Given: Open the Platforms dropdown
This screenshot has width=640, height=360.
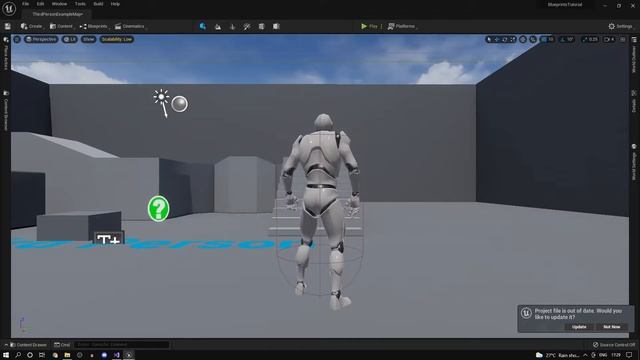Looking at the screenshot, I should pyautogui.click(x=402, y=27).
